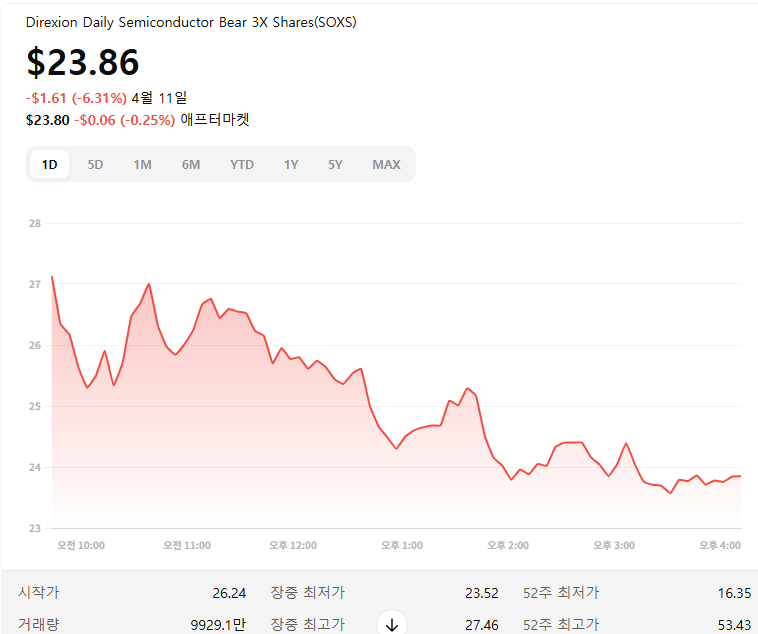Screen dimensions: 758x634
Task: Click the 26 y-axis label
Action: (x=35, y=345)
